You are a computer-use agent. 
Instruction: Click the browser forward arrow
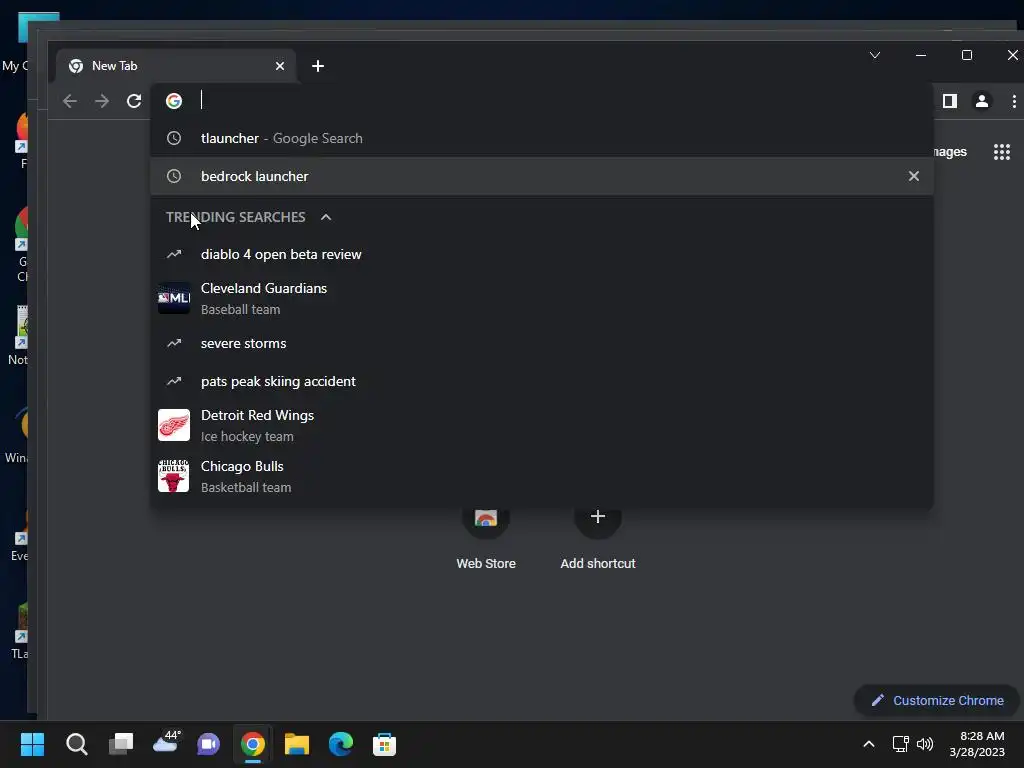tap(102, 101)
